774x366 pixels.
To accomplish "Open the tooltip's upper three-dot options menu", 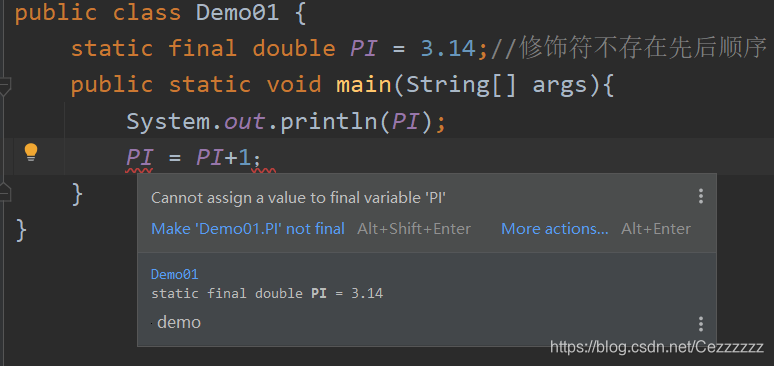I will coord(700,196).
